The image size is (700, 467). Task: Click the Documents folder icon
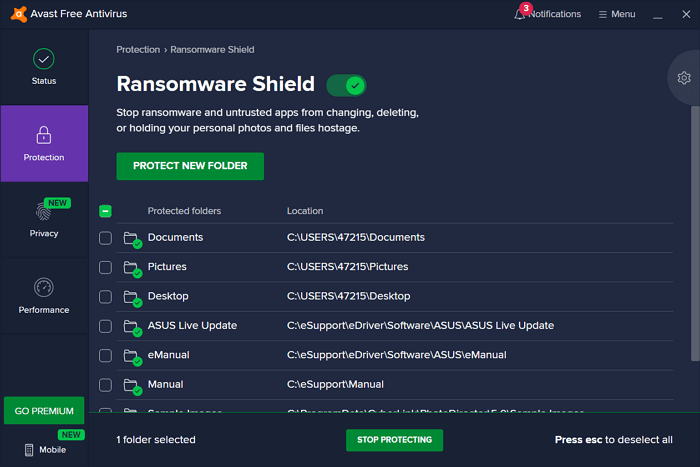click(131, 238)
